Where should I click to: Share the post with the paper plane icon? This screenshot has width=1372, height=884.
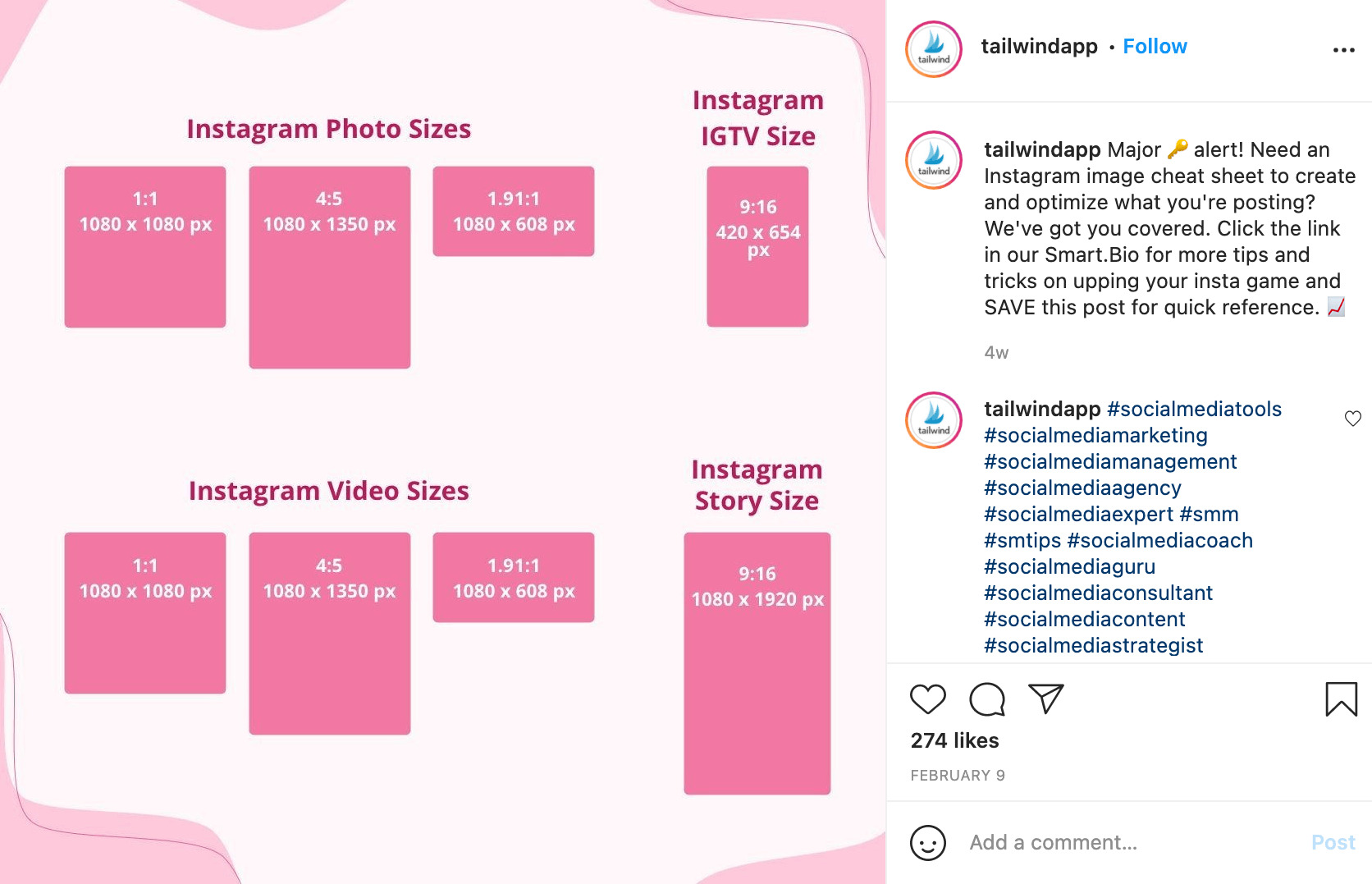1046,698
